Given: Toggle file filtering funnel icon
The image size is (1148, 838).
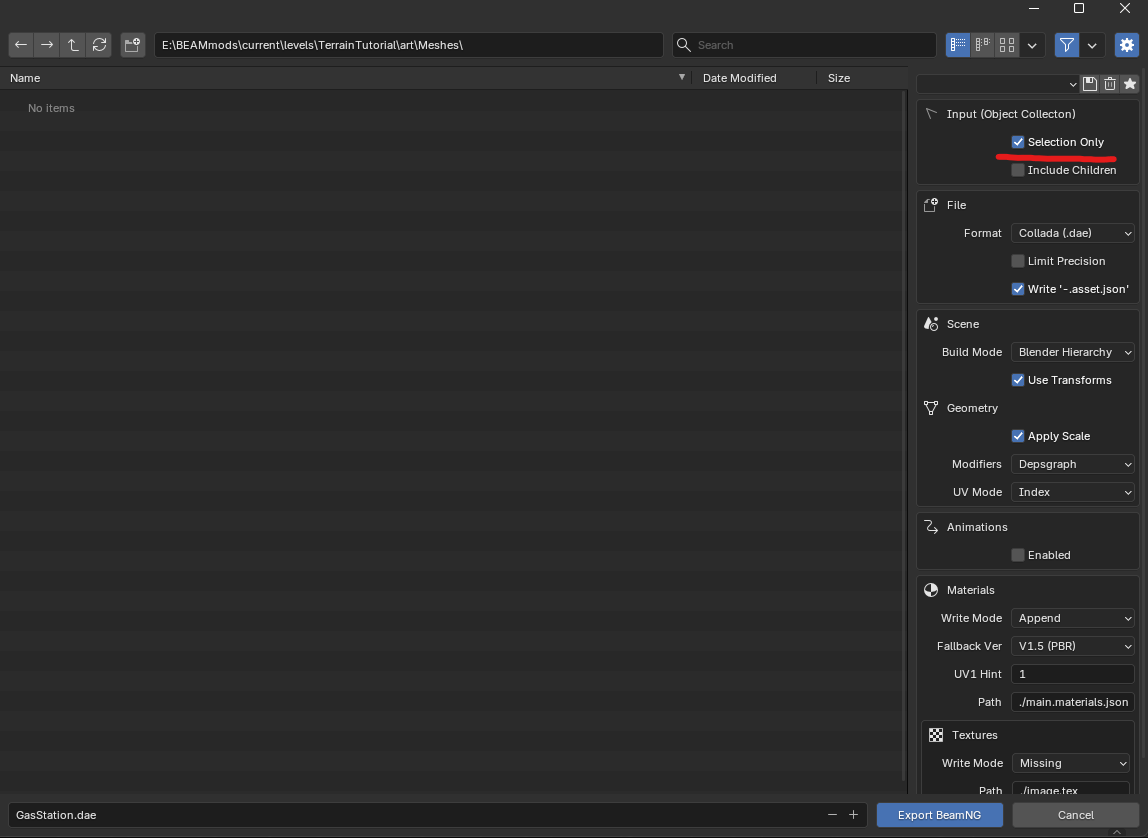Looking at the screenshot, I should click(x=1067, y=45).
